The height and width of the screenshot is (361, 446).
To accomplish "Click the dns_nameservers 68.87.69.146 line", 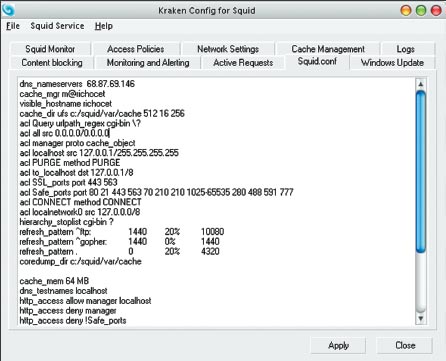I will (x=77, y=84).
